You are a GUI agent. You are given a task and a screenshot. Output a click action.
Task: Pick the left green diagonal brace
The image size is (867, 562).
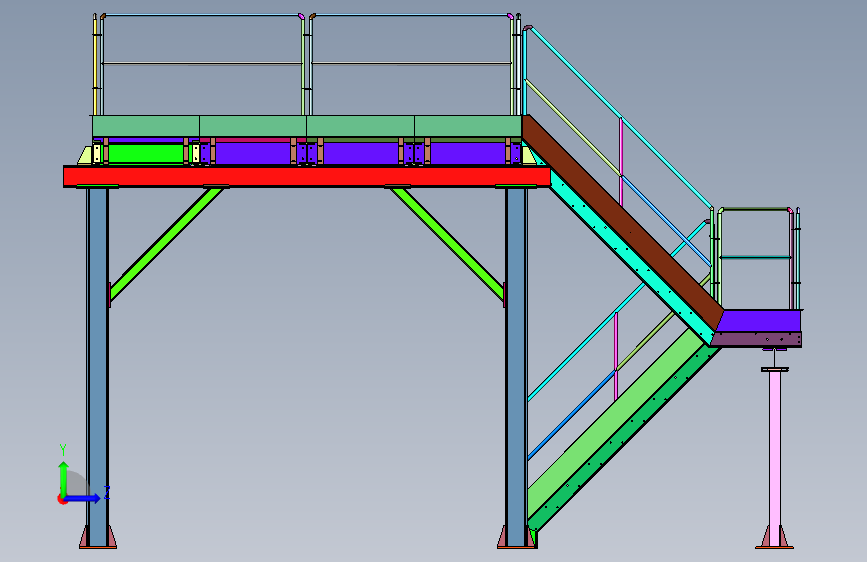166,244
